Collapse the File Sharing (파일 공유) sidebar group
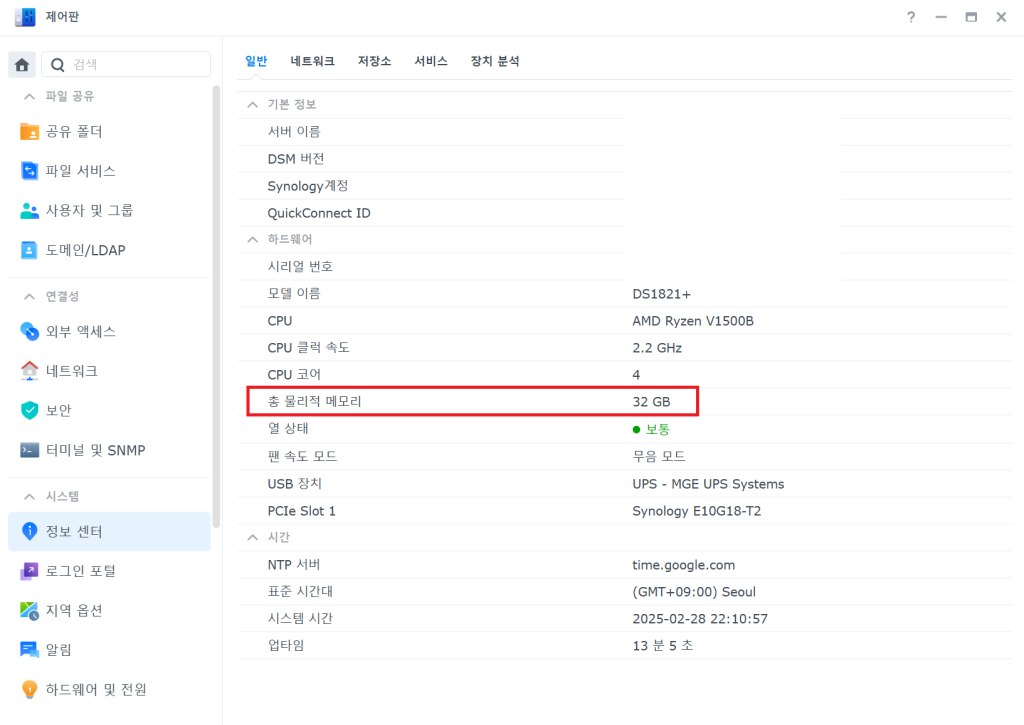Image resolution: width=1024 pixels, height=725 pixels. coord(29,97)
